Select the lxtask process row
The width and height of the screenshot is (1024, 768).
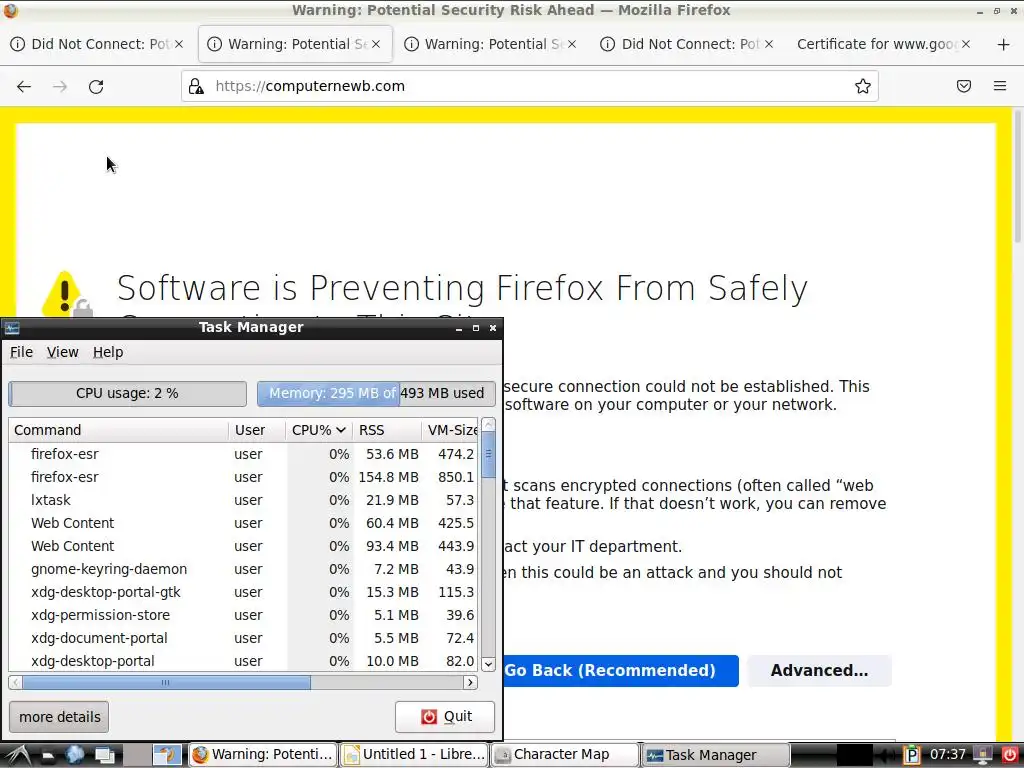click(x=243, y=500)
